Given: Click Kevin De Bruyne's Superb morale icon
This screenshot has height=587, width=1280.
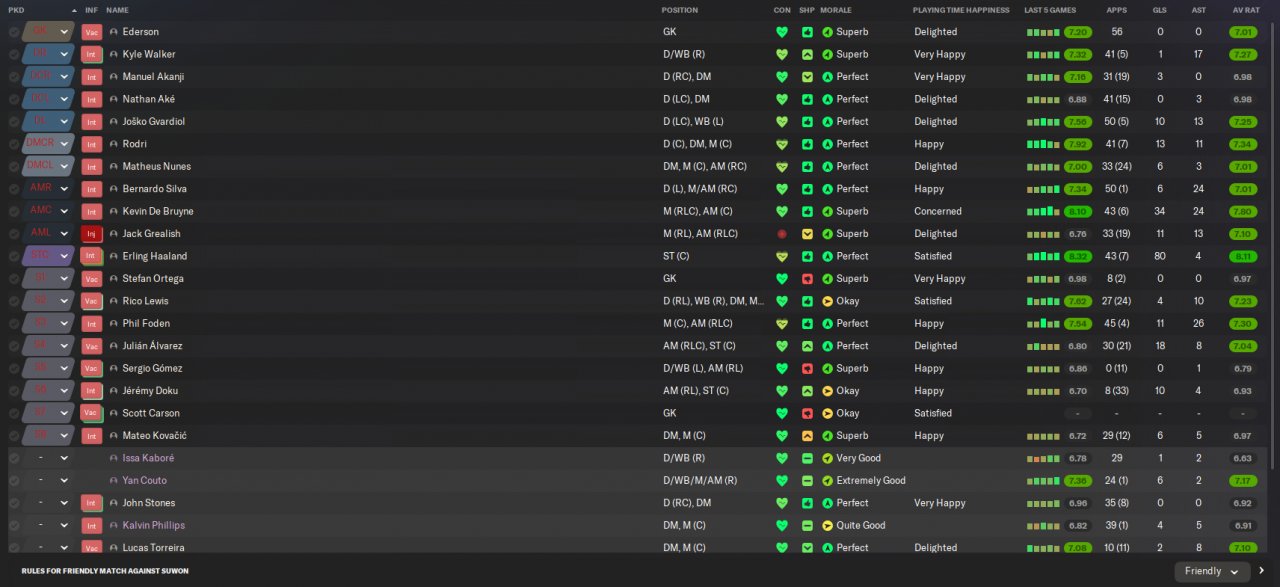Looking at the screenshot, I should (x=827, y=211).
